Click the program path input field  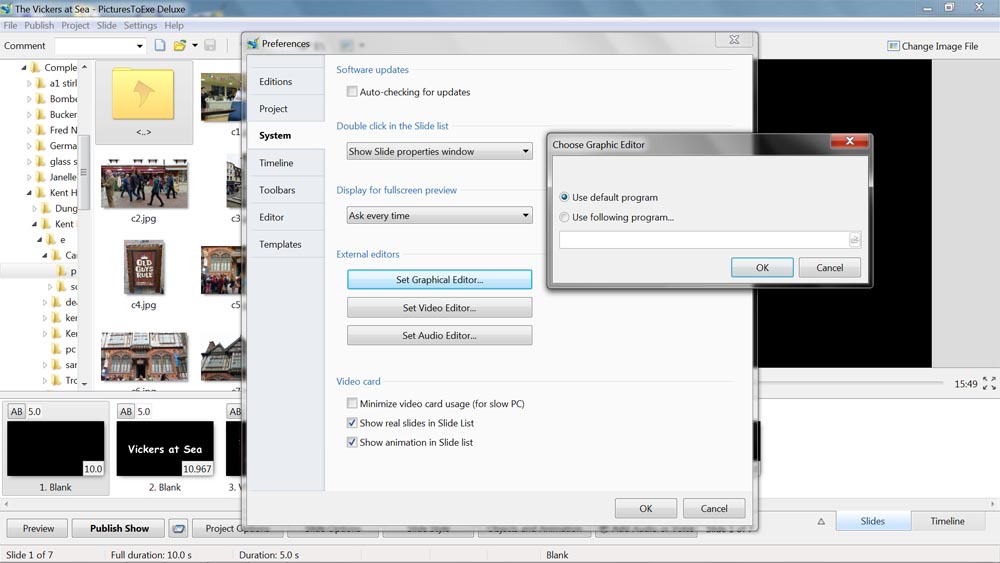coord(704,240)
